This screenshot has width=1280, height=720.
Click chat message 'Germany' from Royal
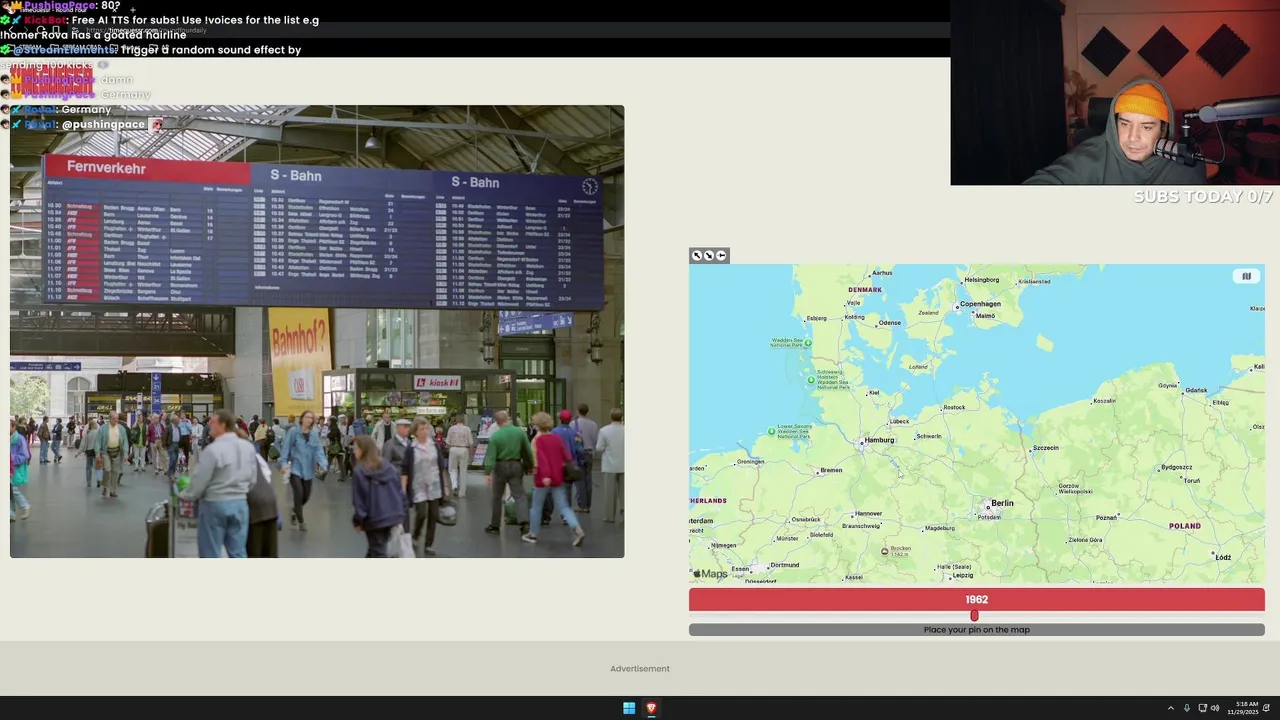[x=86, y=110]
